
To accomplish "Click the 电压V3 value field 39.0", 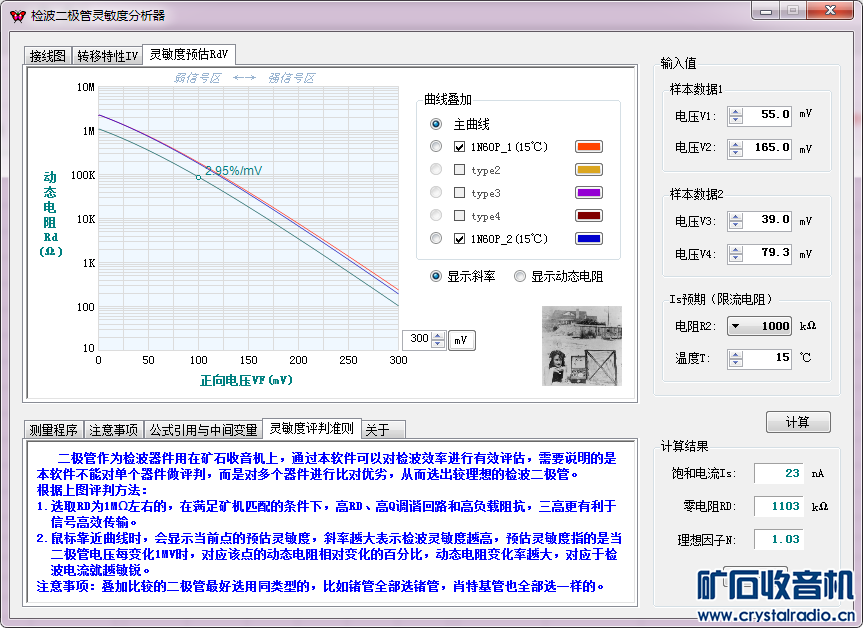I will point(767,220).
